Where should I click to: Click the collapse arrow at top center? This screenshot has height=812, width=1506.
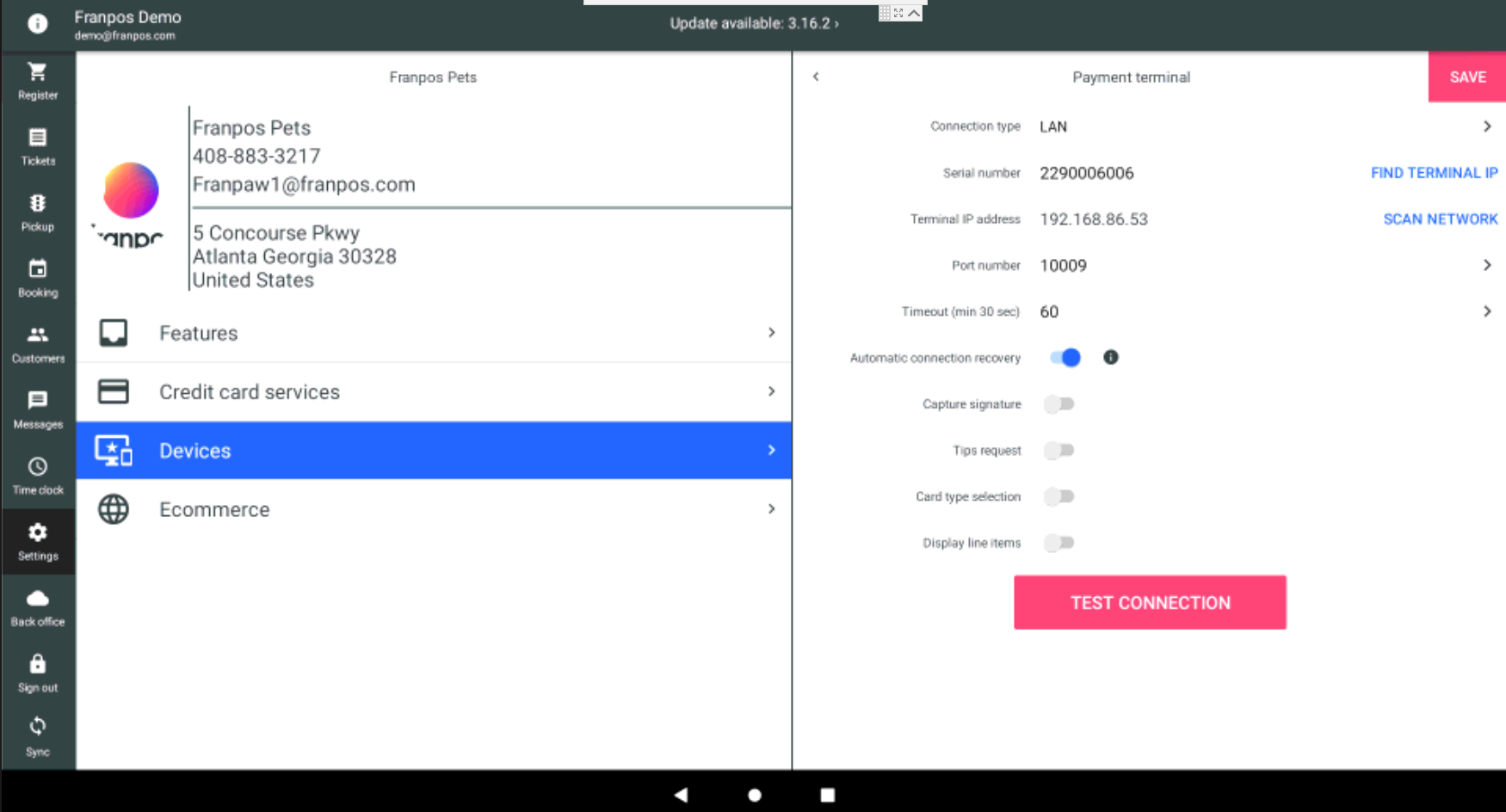914,13
